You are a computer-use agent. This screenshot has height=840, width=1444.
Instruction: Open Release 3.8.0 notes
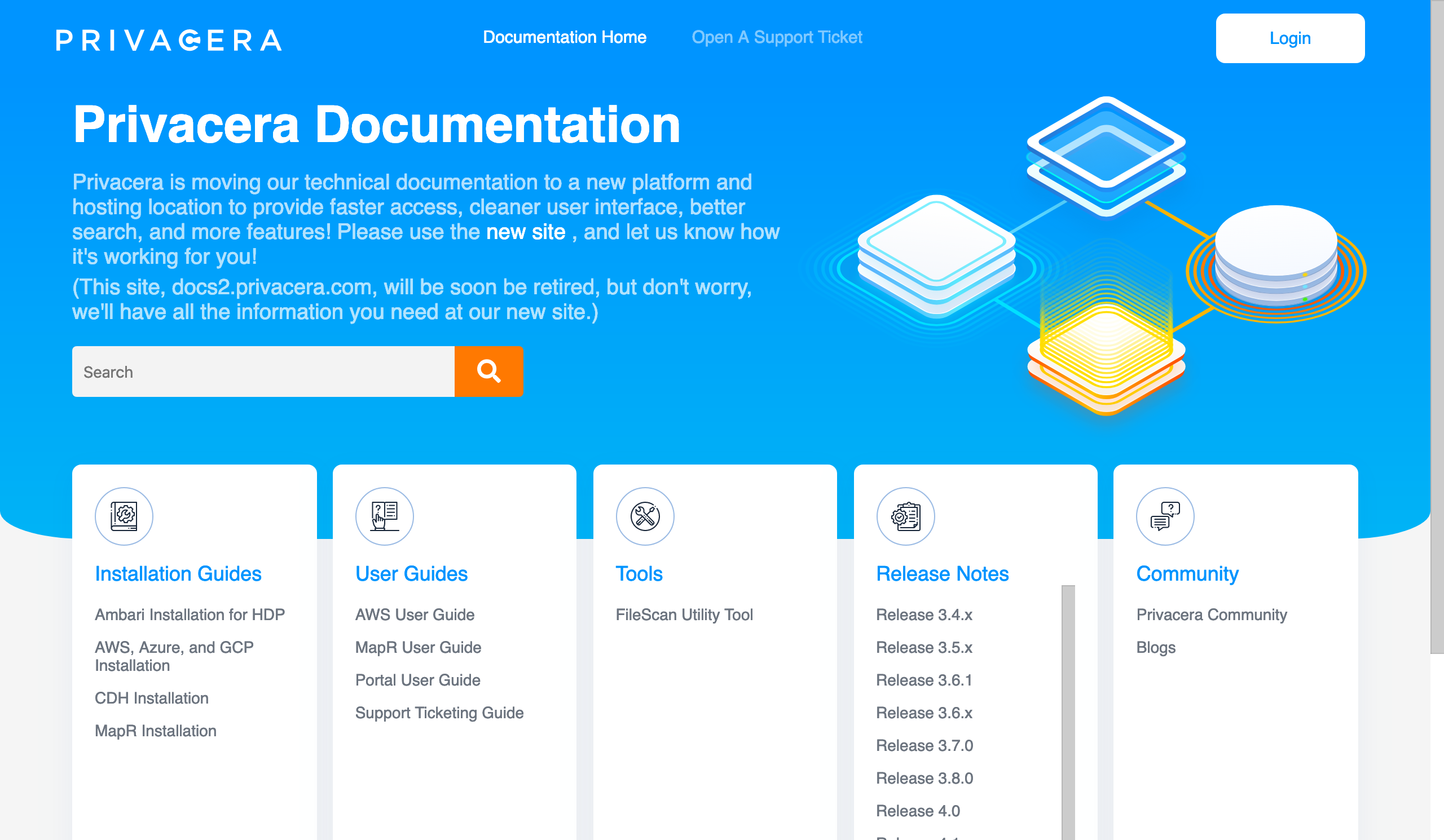tap(924, 777)
